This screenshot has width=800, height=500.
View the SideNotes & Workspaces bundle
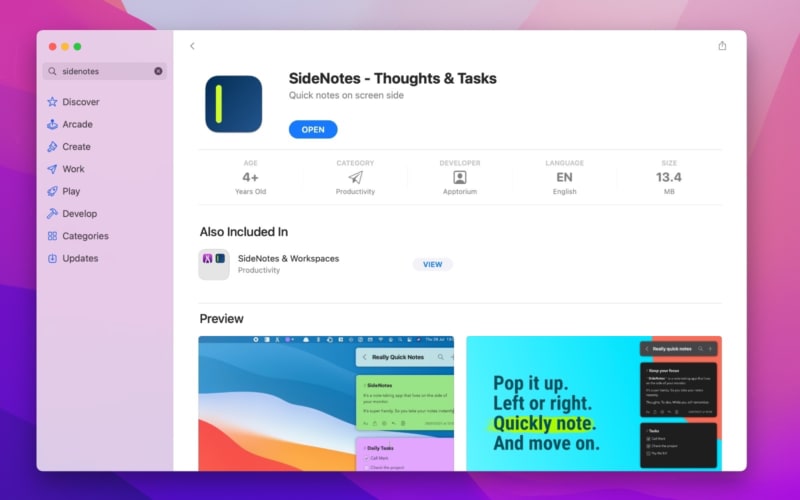432,264
